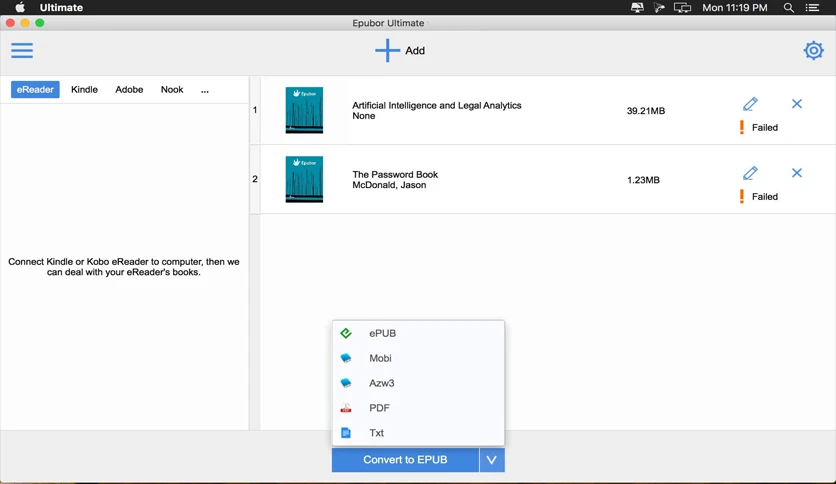This screenshot has width=836, height=484.
Task: Switch to the Kindle tab
Action: (x=84, y=90)
